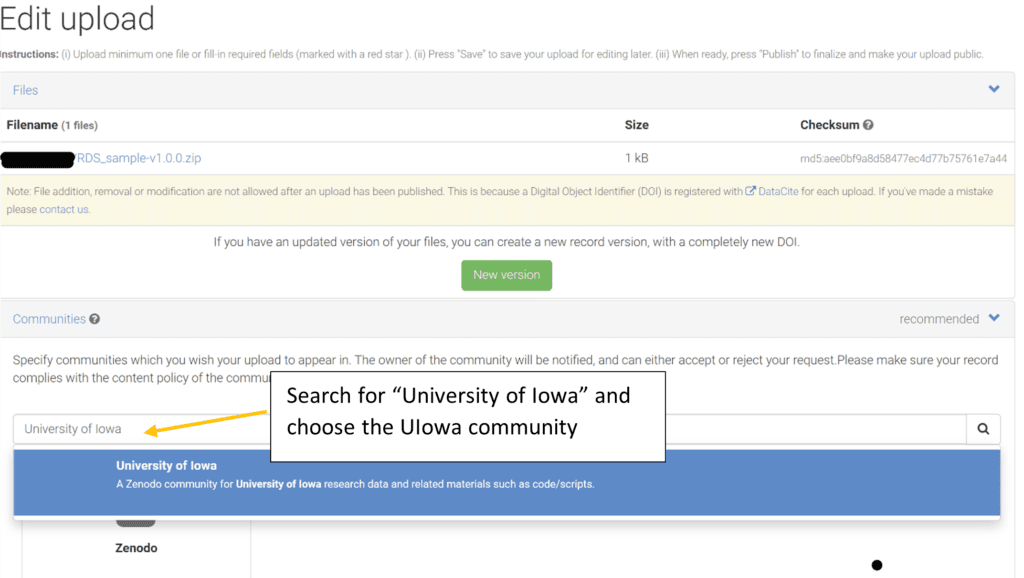Click the Files section header label

[x=25, y=89]
